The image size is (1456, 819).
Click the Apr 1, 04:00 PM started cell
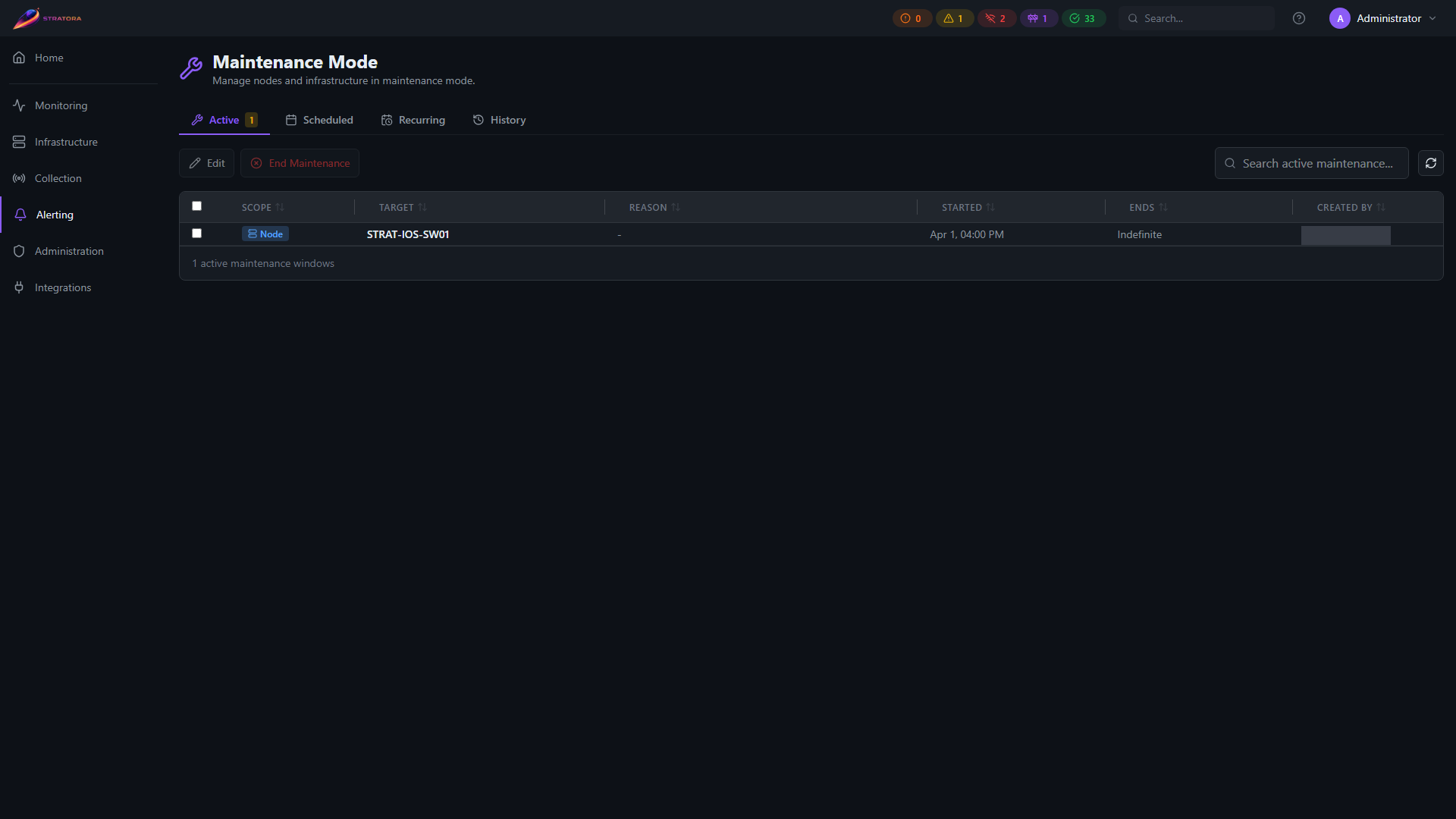click(x=967, y=234)
